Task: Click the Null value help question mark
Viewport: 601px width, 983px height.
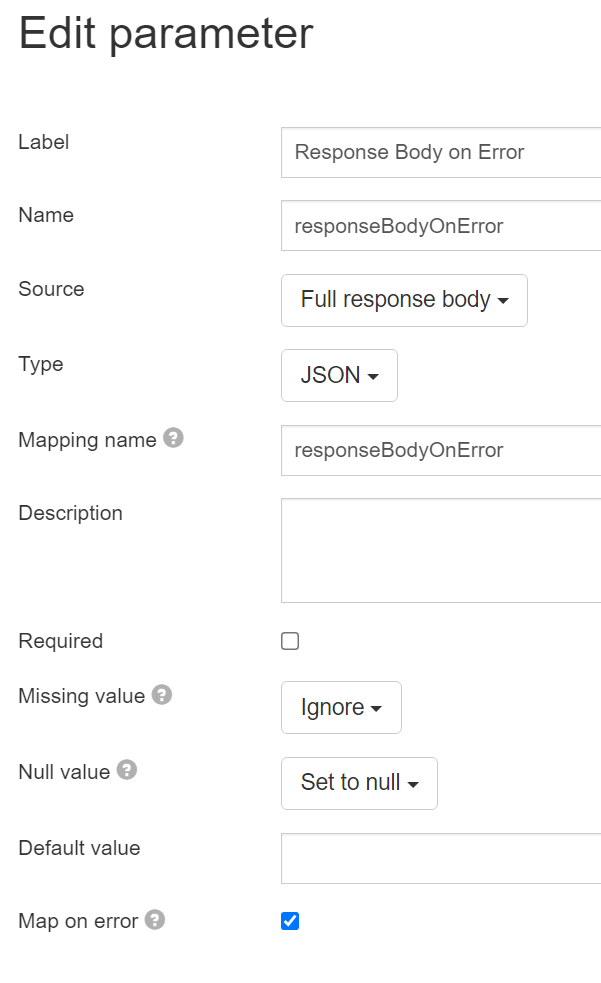Action: pyautogui.click(x=127, y=770)
